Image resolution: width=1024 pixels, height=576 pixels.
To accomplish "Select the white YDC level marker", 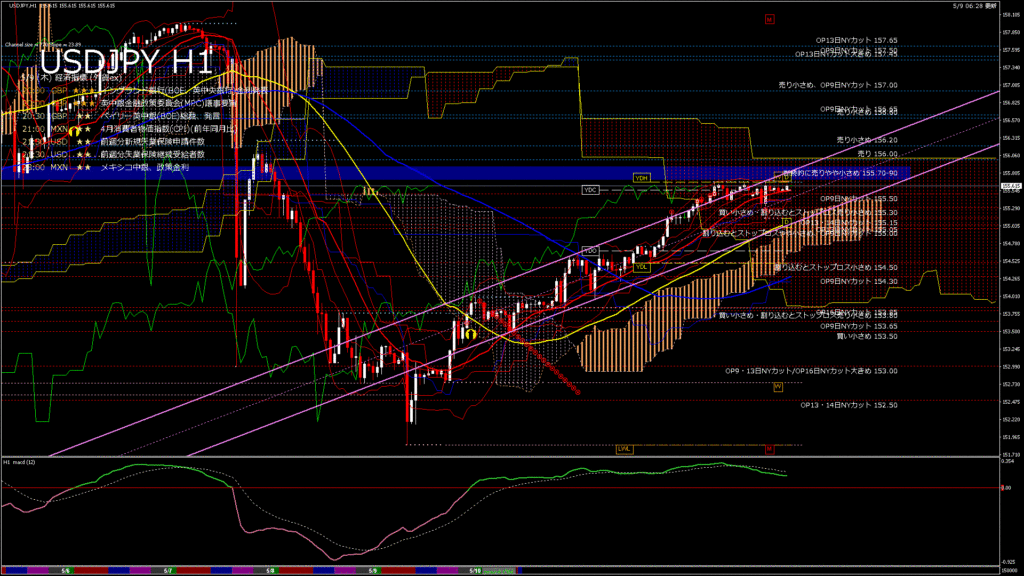I will click(x=590, y=189).
